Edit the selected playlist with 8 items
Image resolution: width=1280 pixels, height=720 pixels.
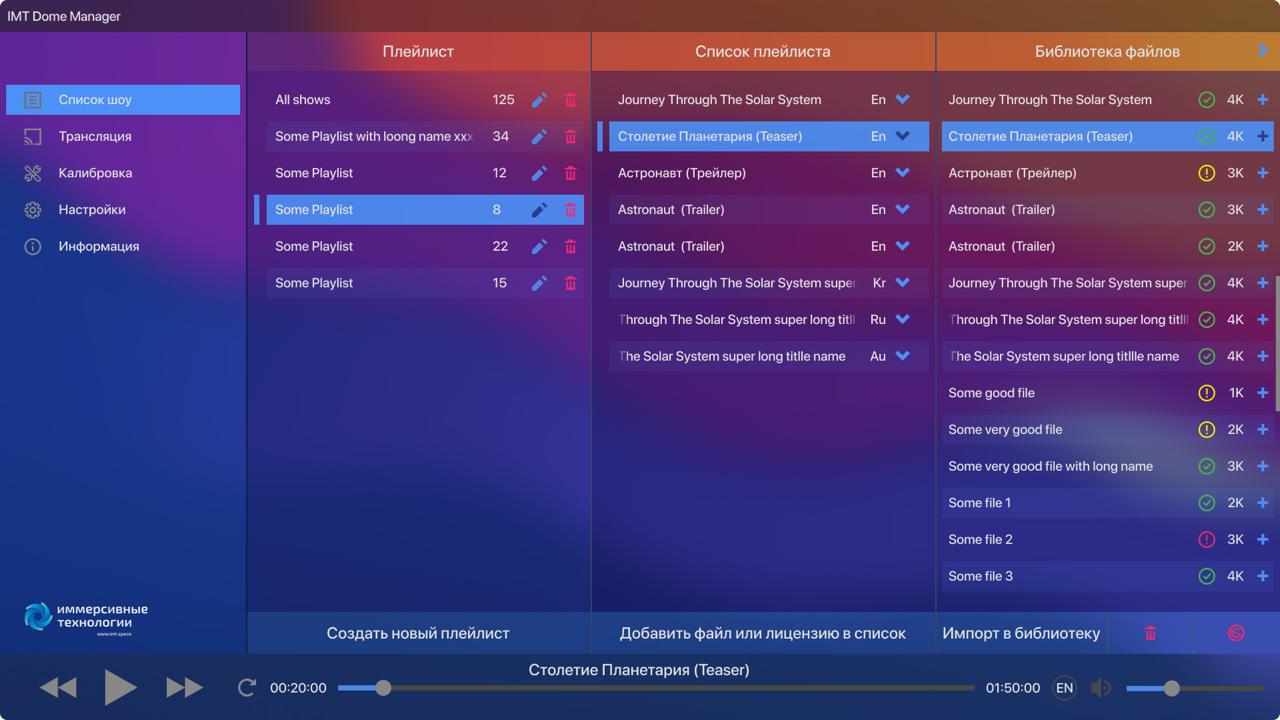[x=539, y=210]
